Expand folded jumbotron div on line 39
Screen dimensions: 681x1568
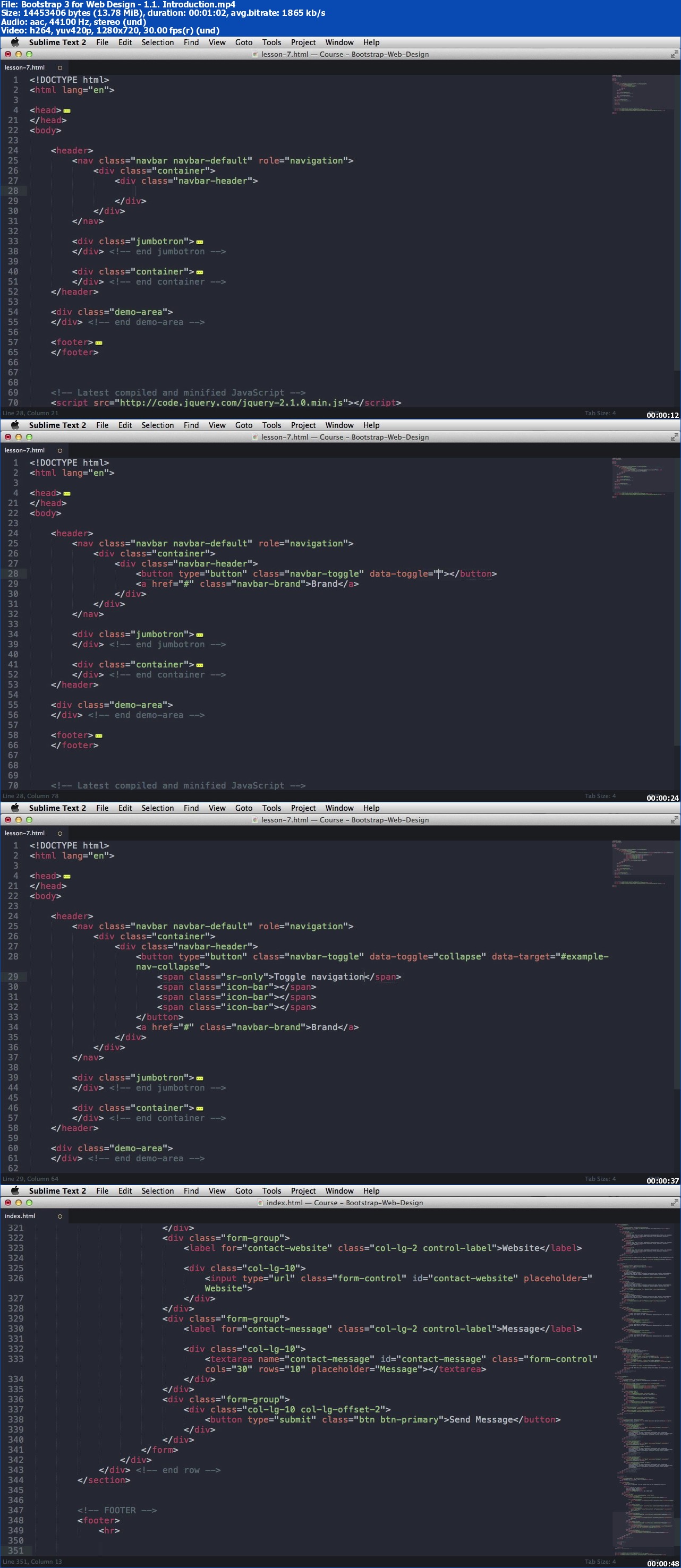click(x=200, y=1078)
